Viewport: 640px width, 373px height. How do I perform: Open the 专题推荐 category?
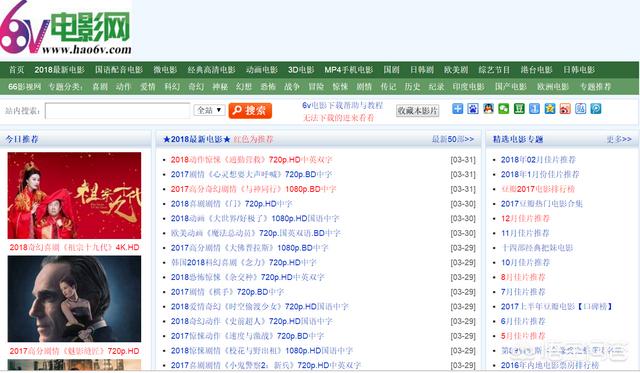coord(596,87)
